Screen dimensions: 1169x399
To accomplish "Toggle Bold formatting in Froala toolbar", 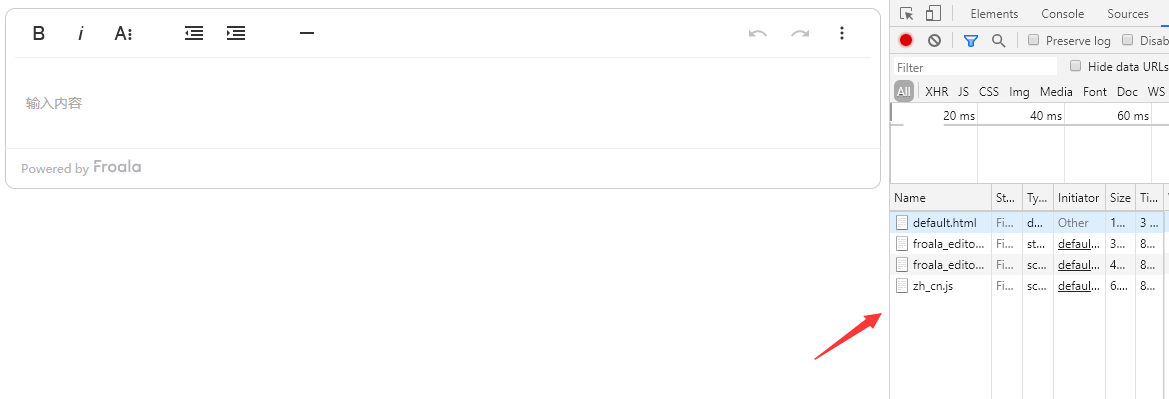I will coord(39,34).
